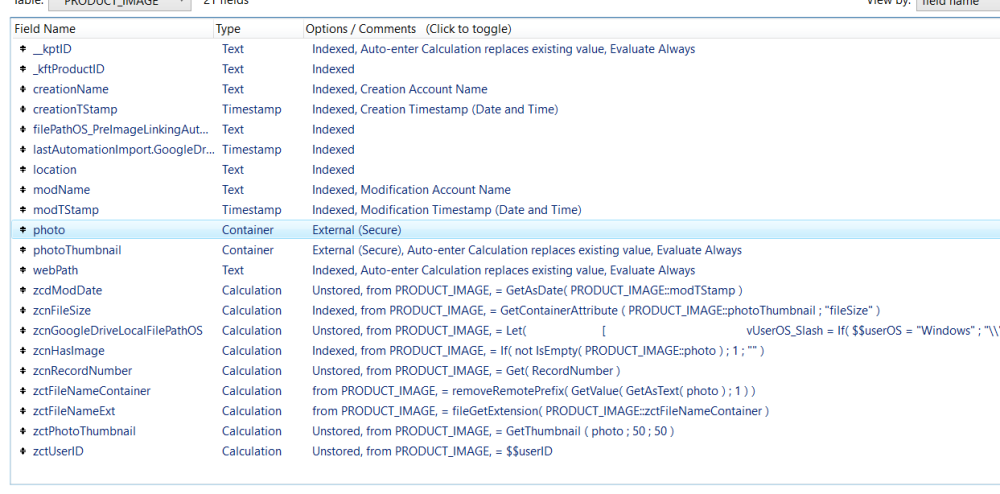The width and height of the screenshot is (1000, 494).
Task: Select the zcnGoogleDriveLocalFilePathOS field
Action: (x=117, y=330)
